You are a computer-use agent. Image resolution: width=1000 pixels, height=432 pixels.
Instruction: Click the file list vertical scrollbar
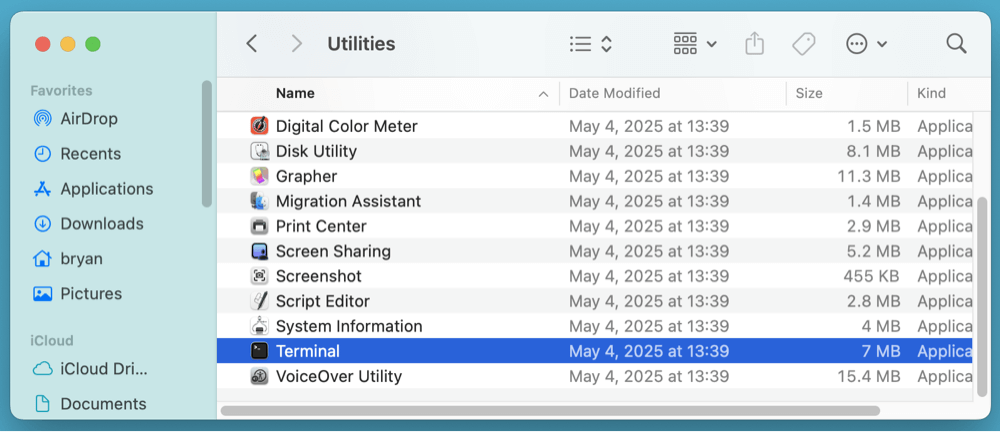(982, 297)
